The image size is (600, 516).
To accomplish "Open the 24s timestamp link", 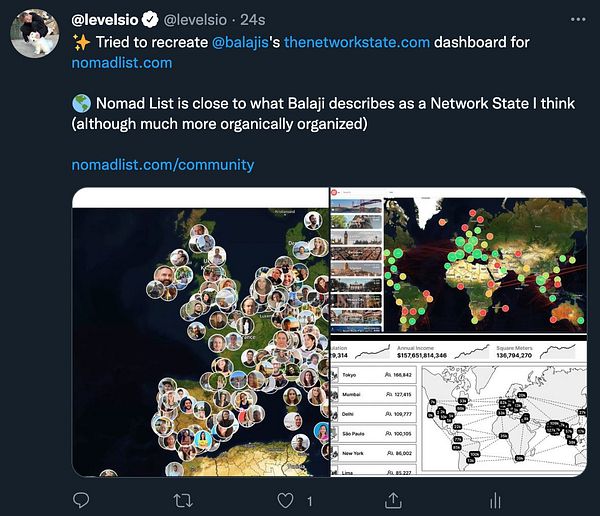I will pos(253,20).
